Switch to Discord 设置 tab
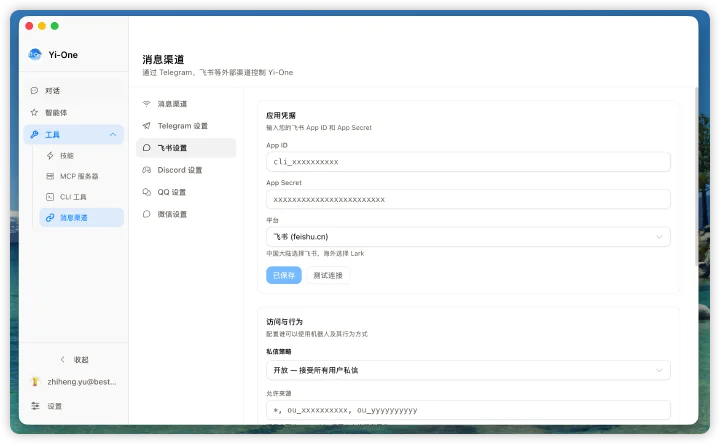Image resolution: width=720 pixels, height=444 pixels. pos(186,170)
